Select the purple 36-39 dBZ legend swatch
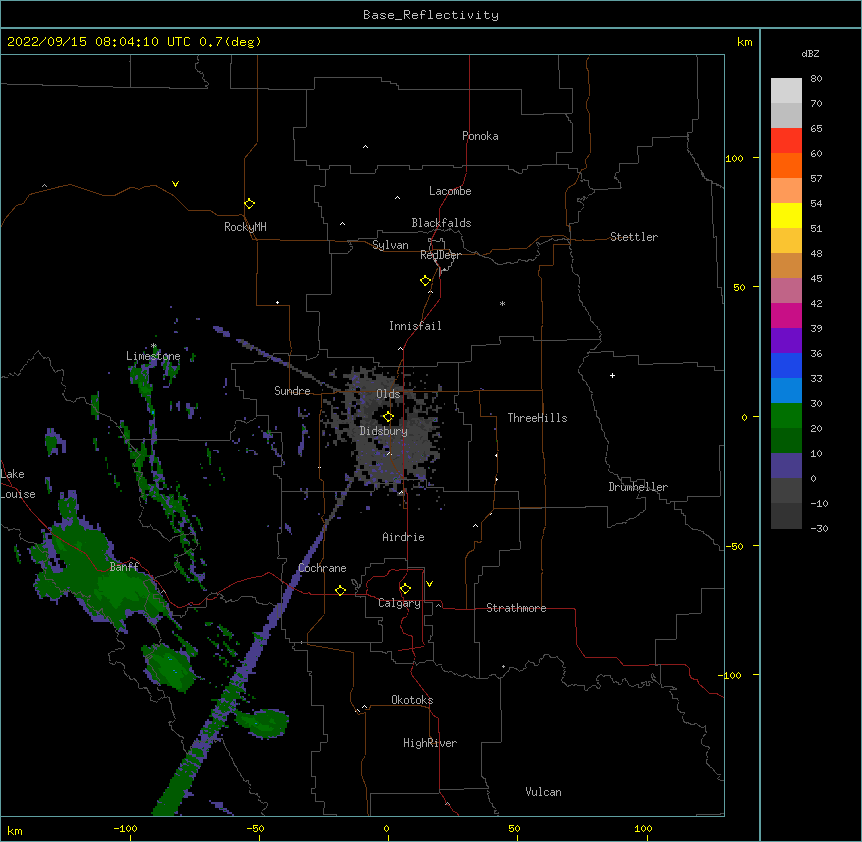The height and width of the screenshot is (842, 862). (x=786, y=341)
